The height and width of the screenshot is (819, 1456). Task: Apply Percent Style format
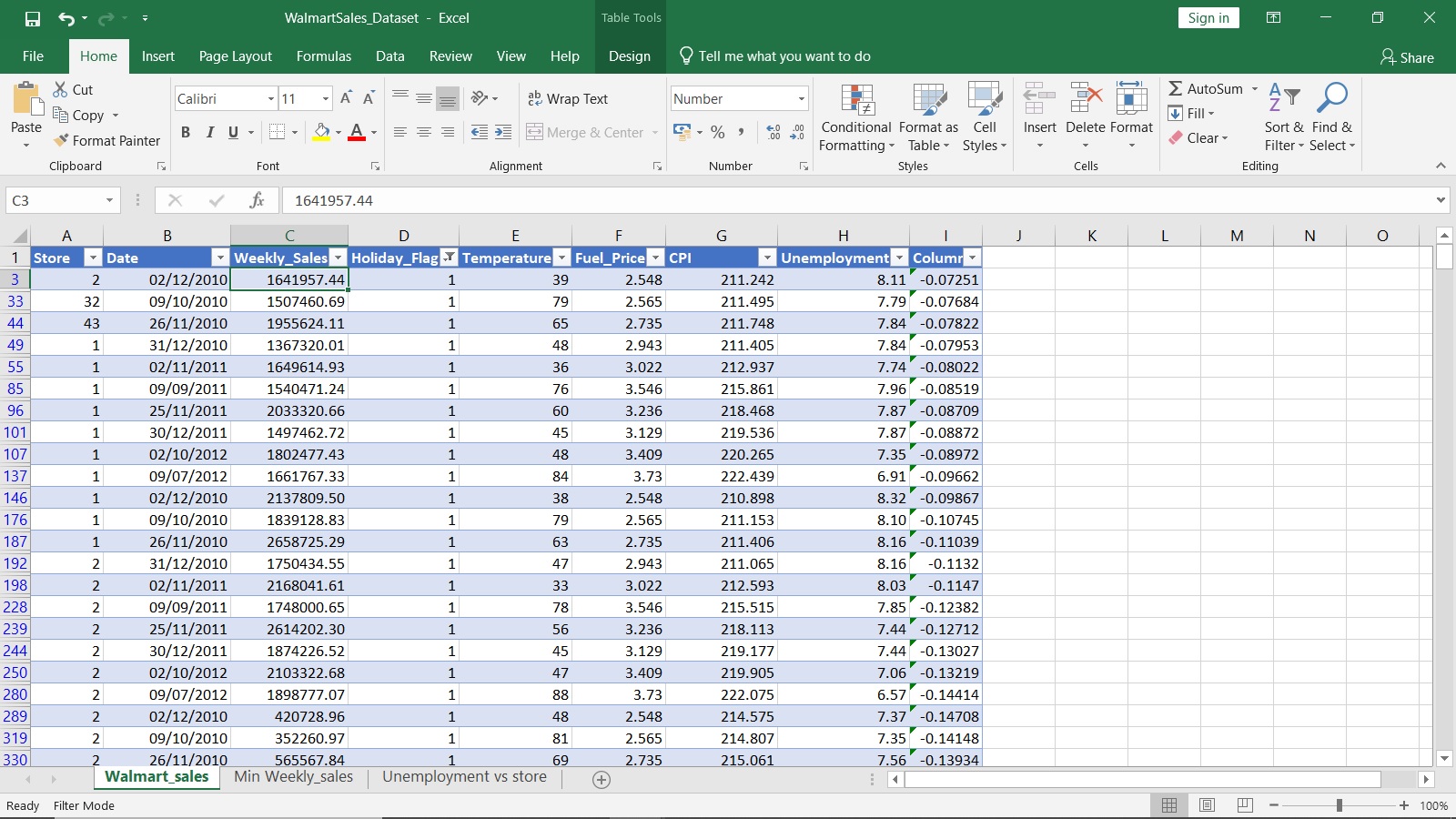(718, 132)
